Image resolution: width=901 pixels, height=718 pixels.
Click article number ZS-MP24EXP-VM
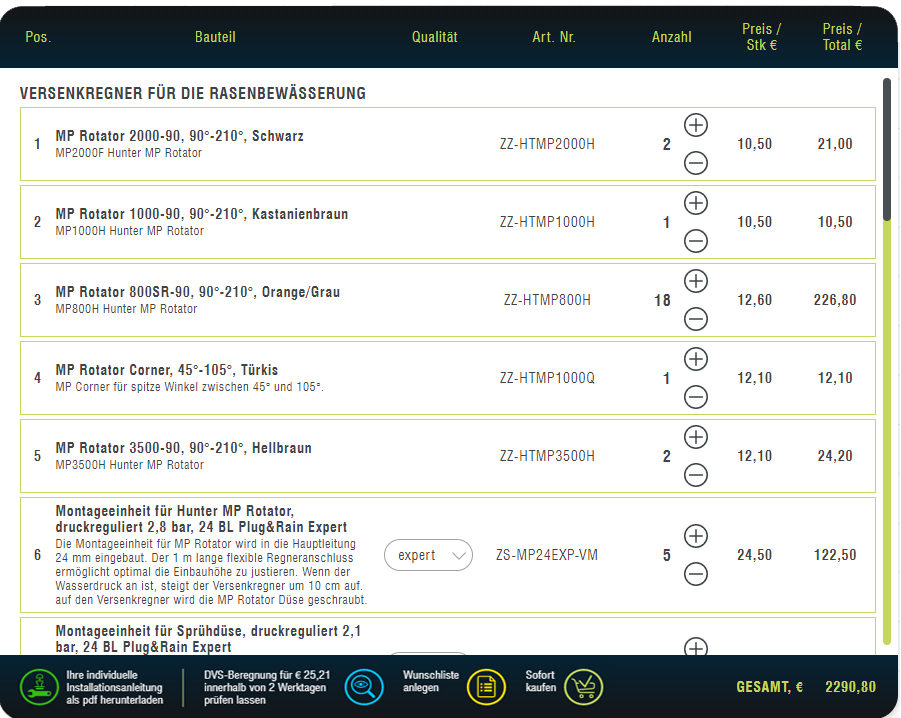[547, 555]
